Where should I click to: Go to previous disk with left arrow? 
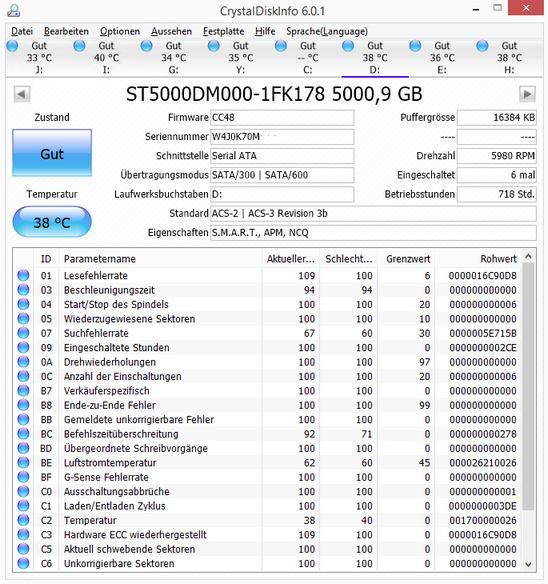pyautogui.click(x=22, y=94)
